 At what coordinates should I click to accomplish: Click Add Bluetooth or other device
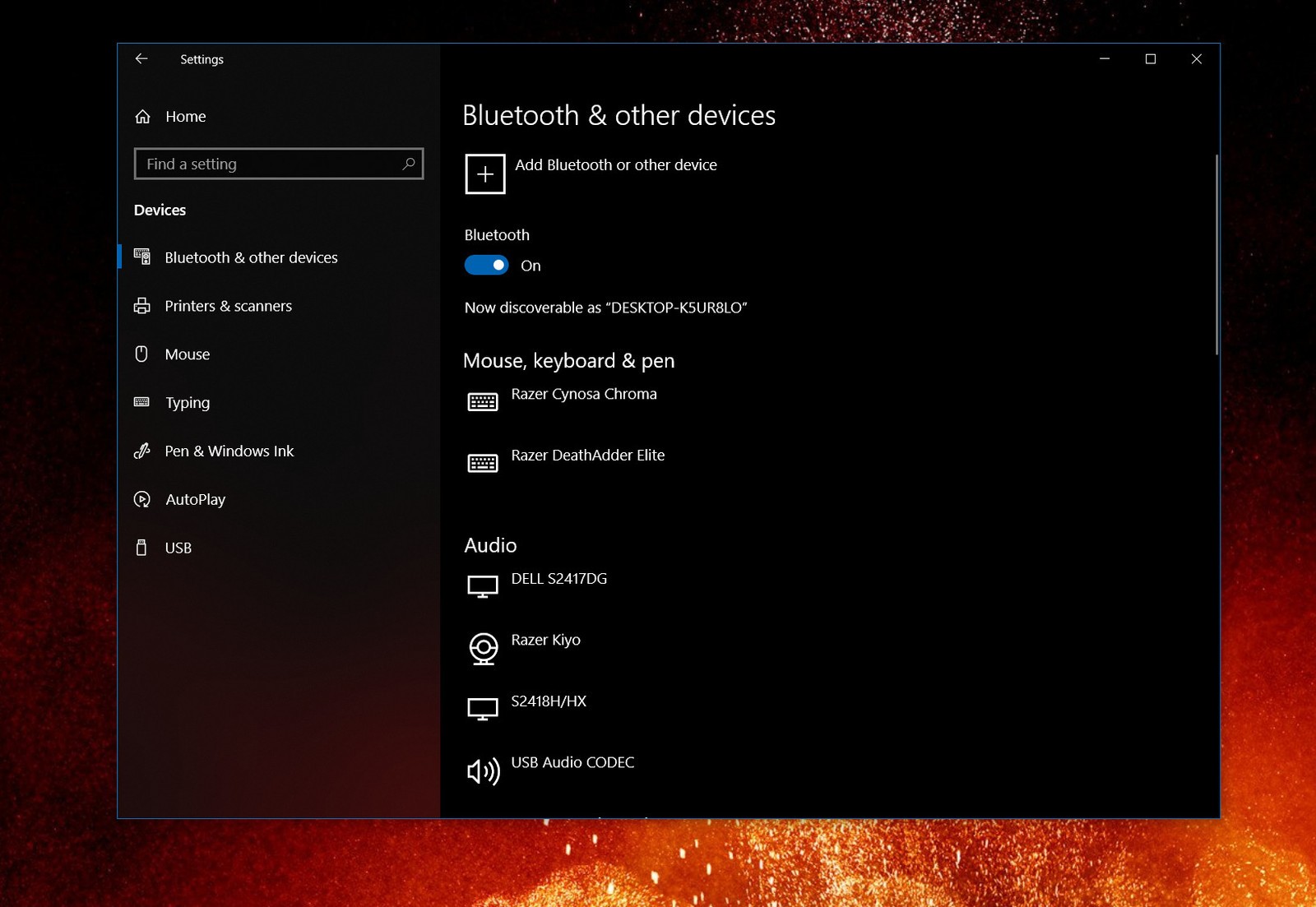tap(591, 174)
